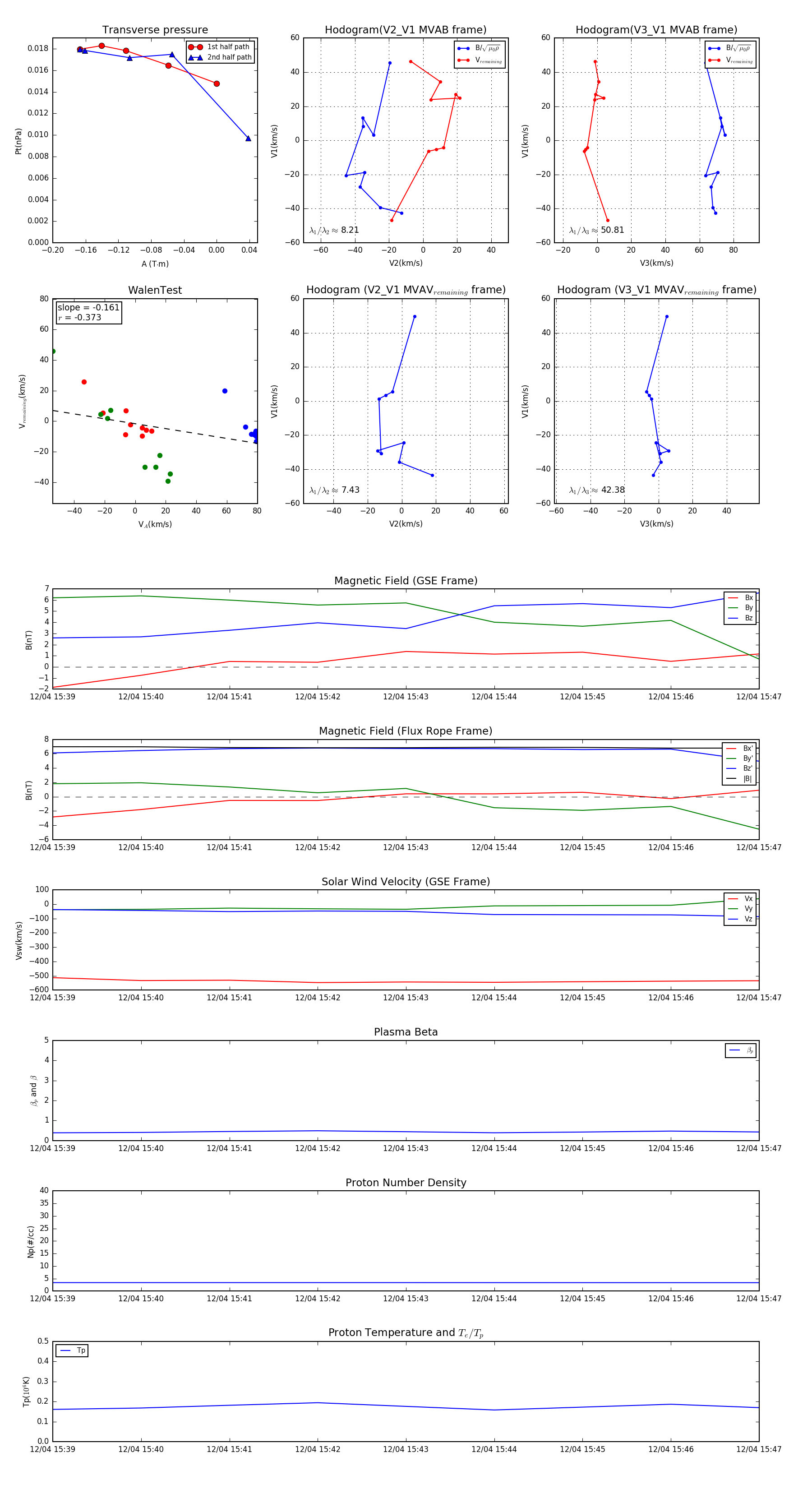This screenshot has width=812, height=1489.
Task: Click the green dot on WalenTest's left edge
Action: pyautogui.click(x=53, y=351)
